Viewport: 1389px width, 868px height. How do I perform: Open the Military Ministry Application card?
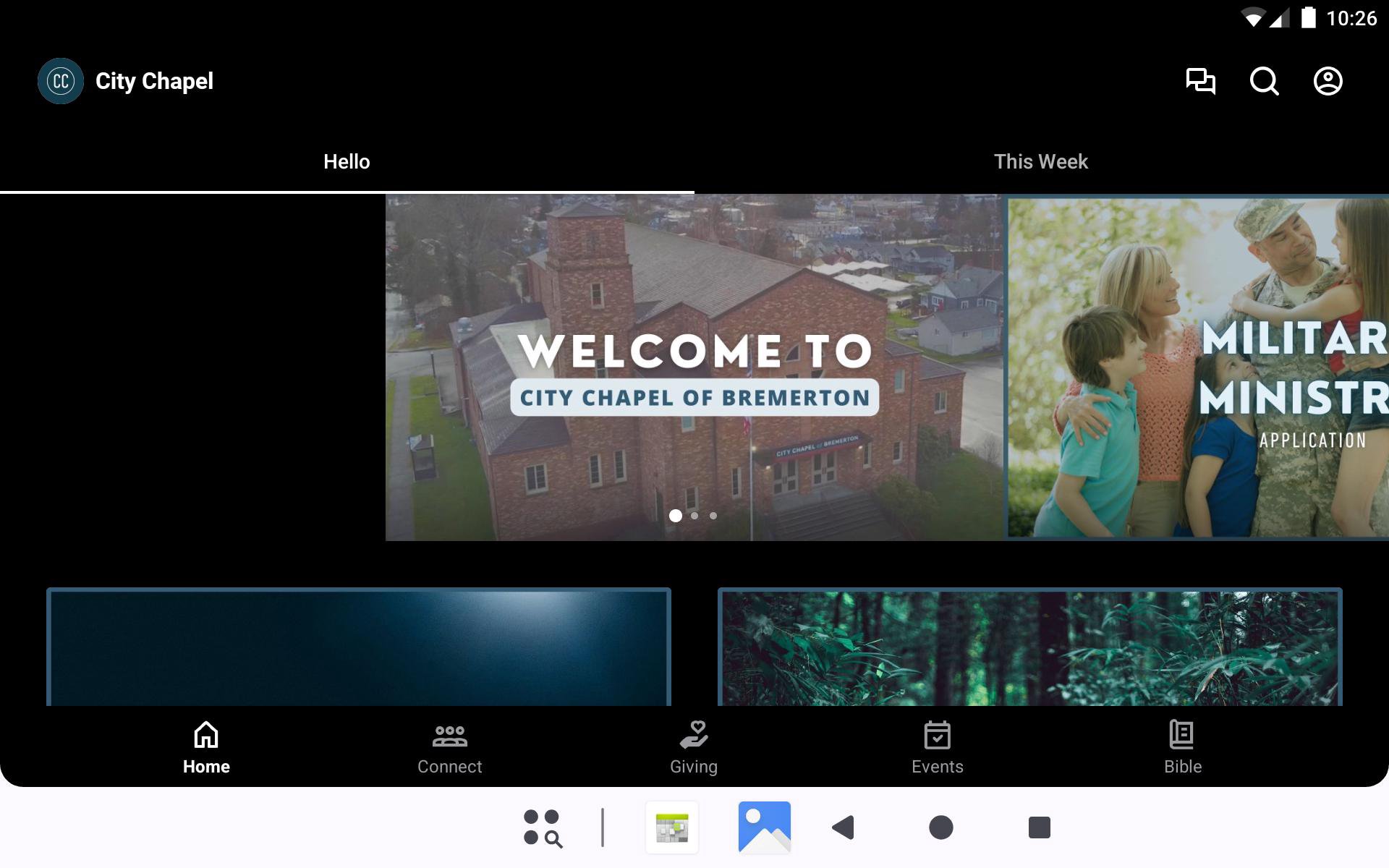[x=1197, y=367]
